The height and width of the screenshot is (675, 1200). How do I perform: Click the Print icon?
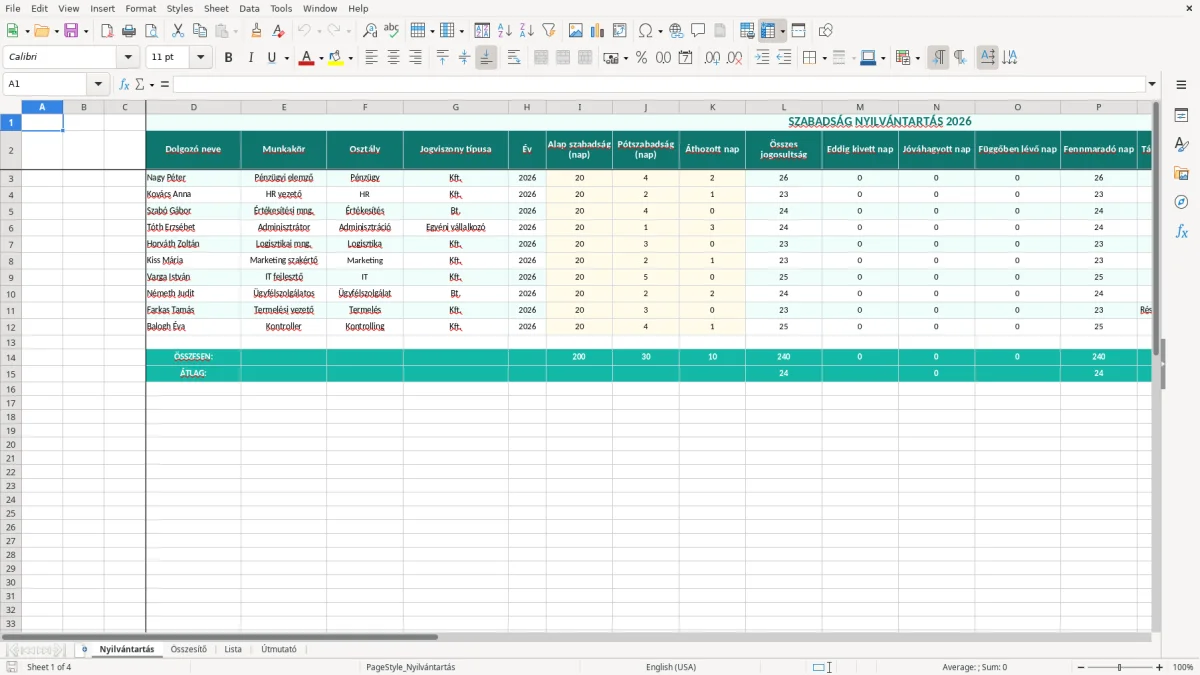tap(129, 31)
